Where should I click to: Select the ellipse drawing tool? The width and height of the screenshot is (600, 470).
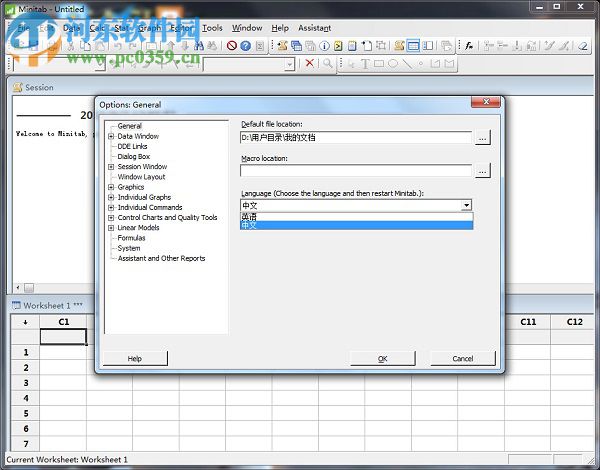point(393,64)
